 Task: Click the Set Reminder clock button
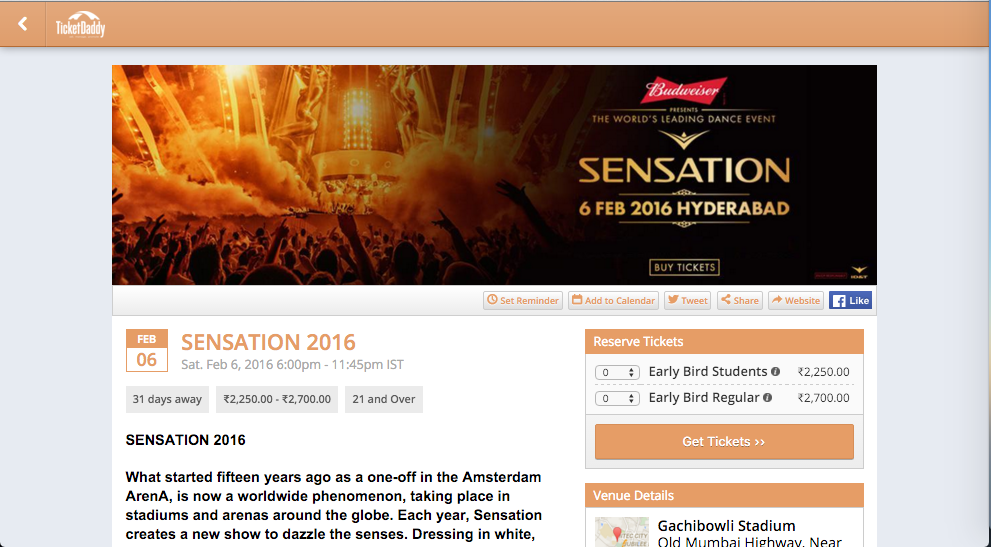pos(523,300)
